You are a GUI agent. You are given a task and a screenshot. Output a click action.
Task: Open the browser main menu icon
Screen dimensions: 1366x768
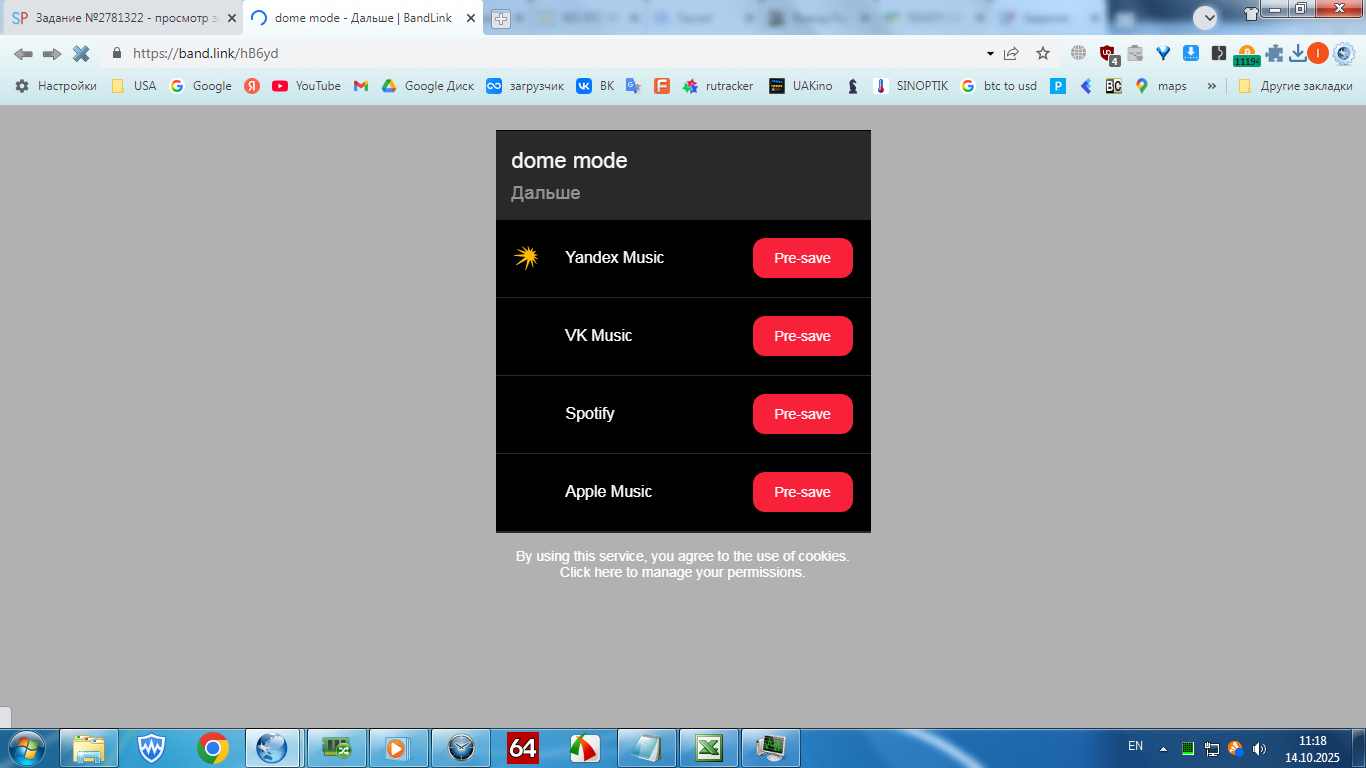(1344, 53)
